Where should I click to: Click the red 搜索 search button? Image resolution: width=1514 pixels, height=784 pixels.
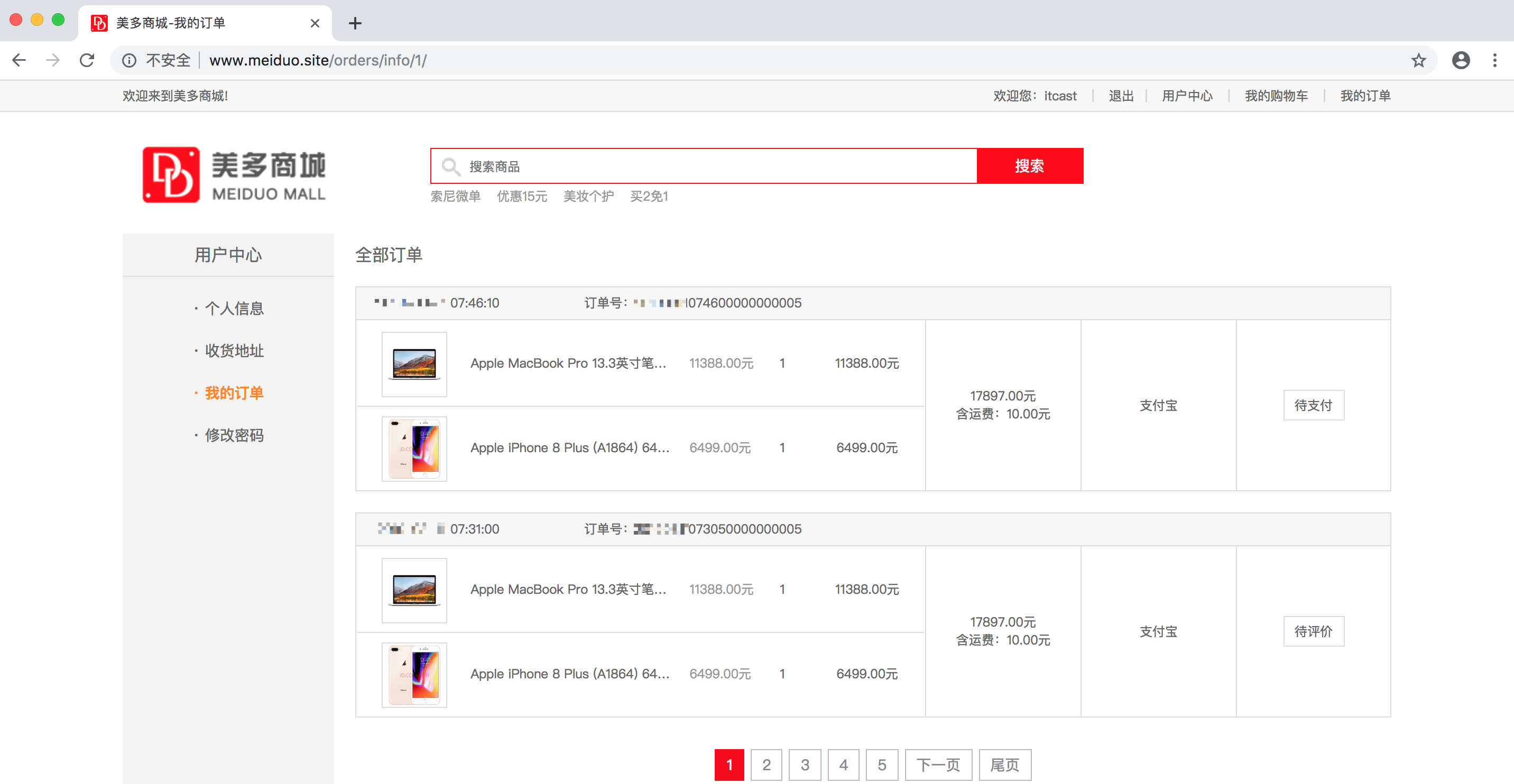[1029, 166]
